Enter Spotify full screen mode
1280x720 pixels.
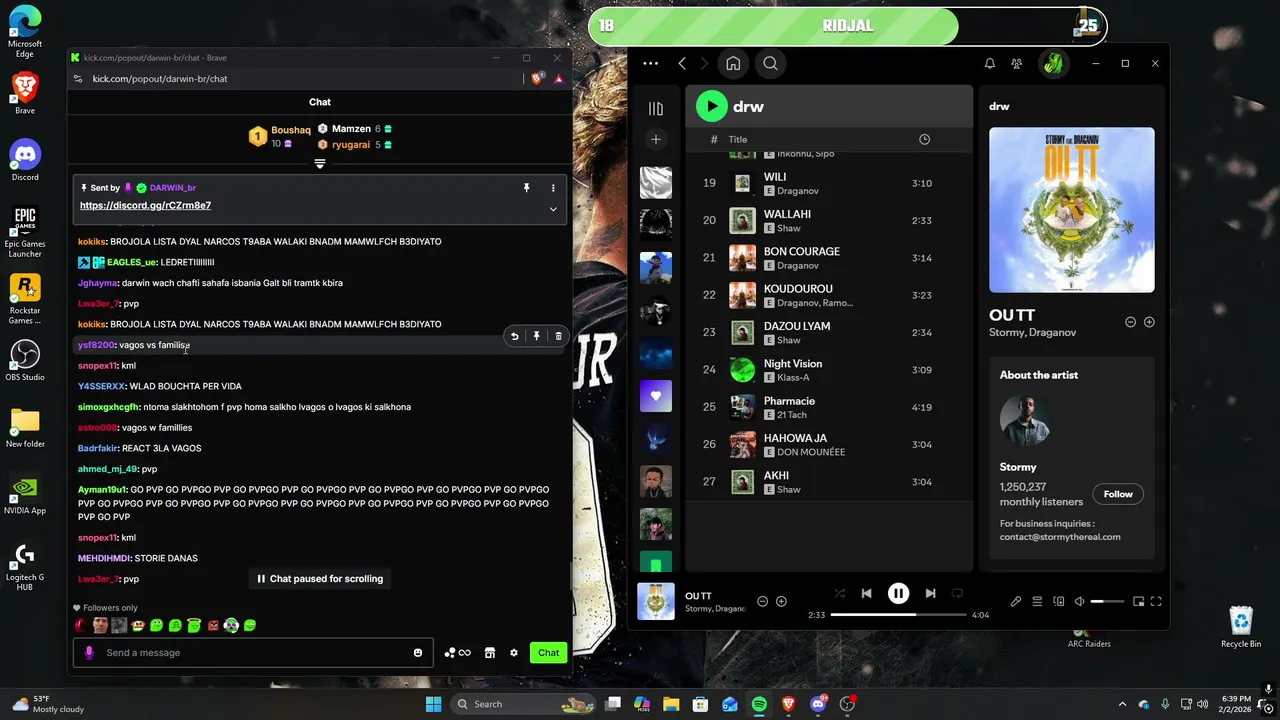coord(1156,601)
